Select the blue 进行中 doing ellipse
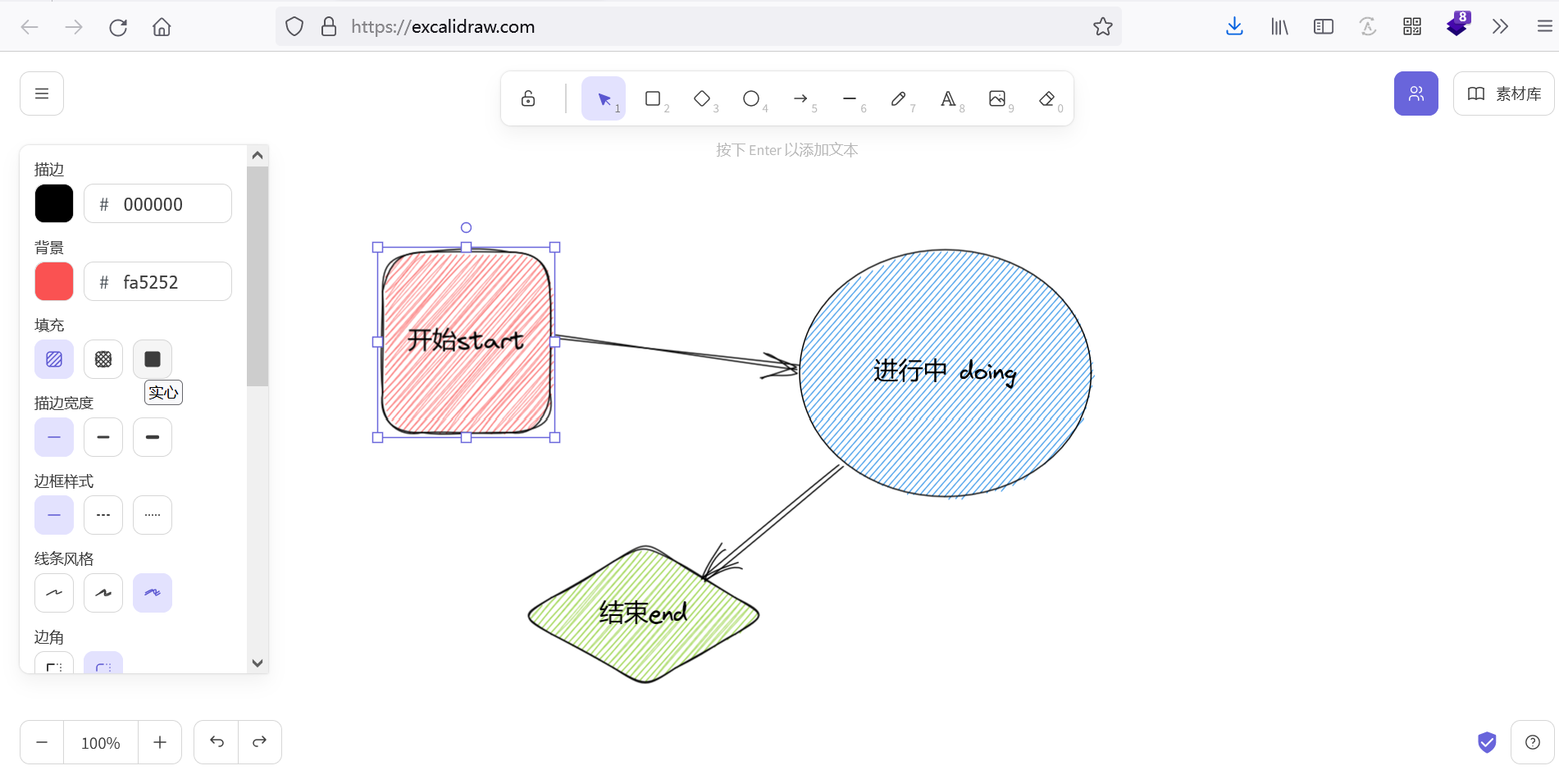This screenshot has height=784, width=1559. click(946, 373)
